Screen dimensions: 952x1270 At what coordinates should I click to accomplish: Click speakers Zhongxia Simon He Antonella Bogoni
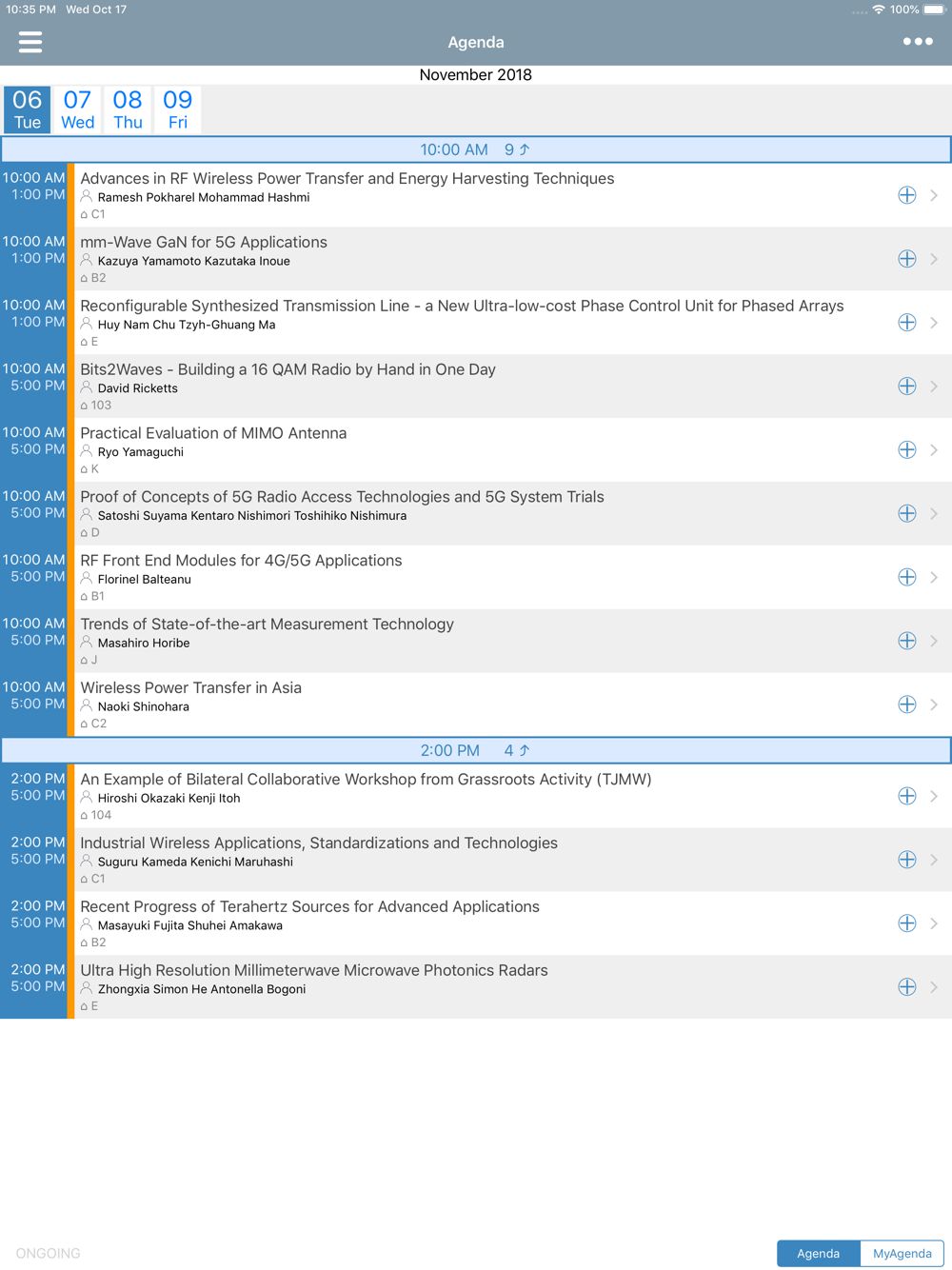[x=202, y=989]
